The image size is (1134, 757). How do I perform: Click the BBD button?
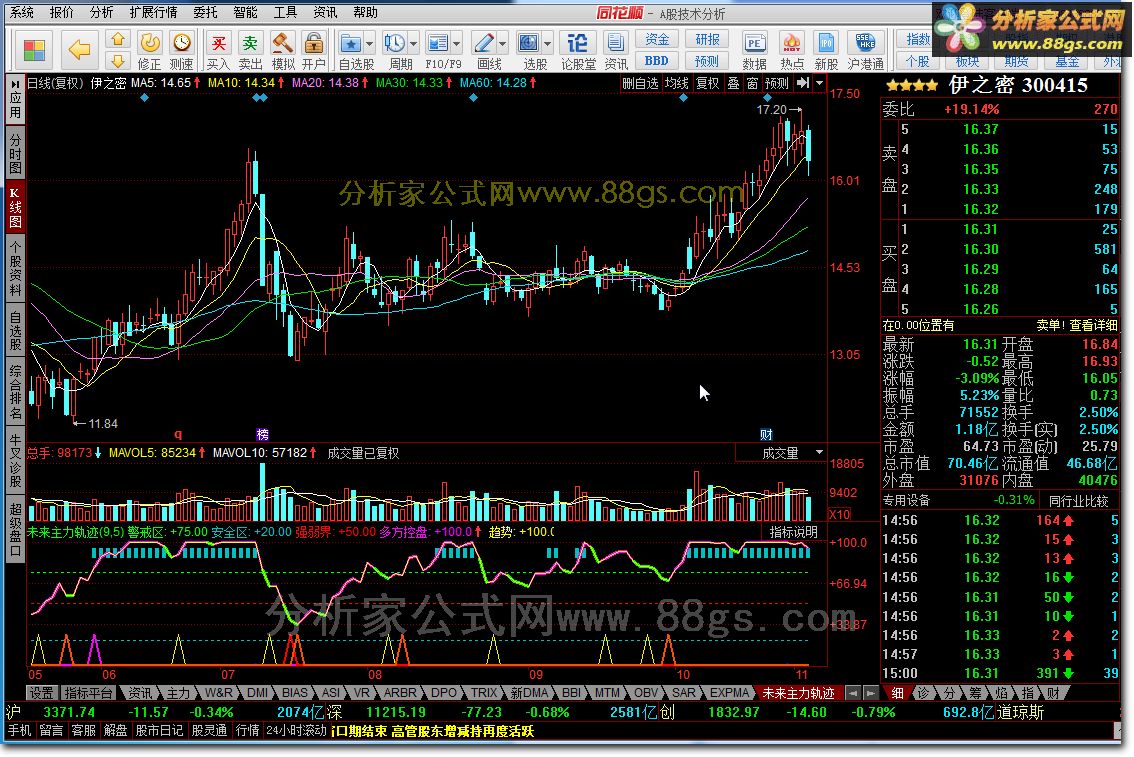657,61
